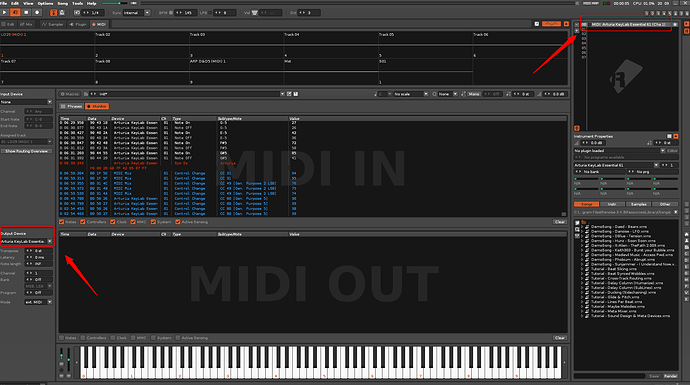Click the top orange icon on right edge
This screenshot has width=690, height=385.
(686, 24)
